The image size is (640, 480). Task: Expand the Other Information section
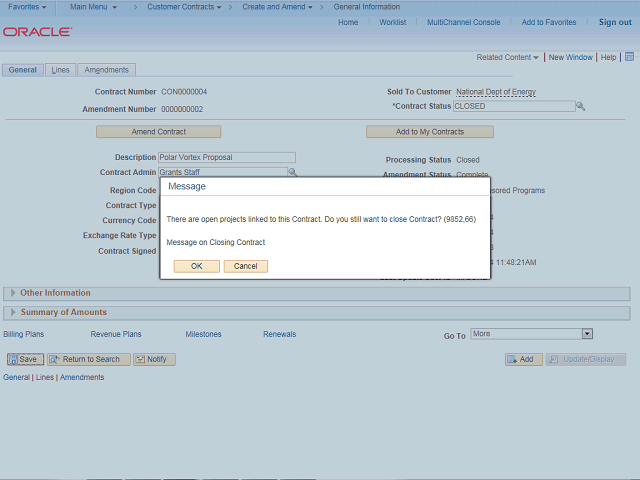tap(13, 293)
